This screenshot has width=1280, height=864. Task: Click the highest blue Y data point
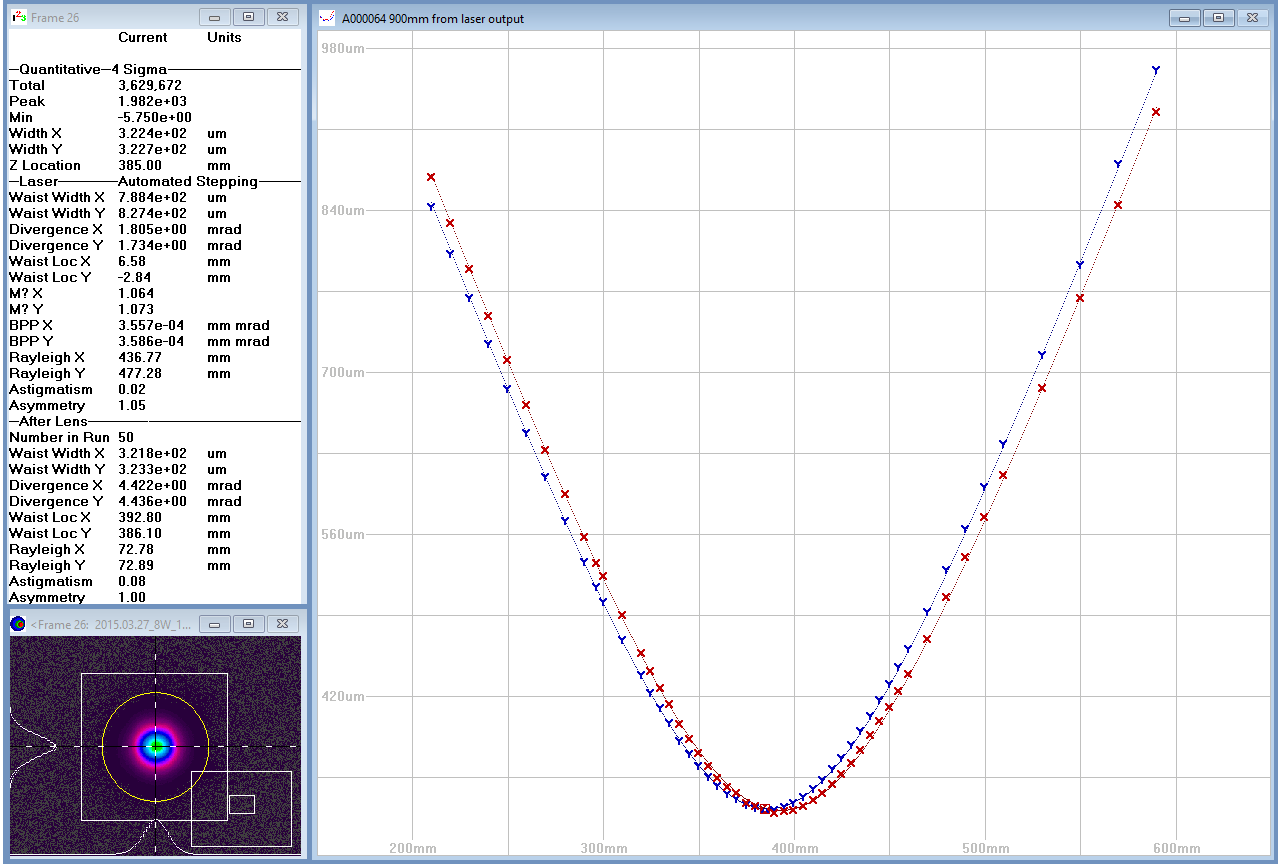[x=1156, y=70]
